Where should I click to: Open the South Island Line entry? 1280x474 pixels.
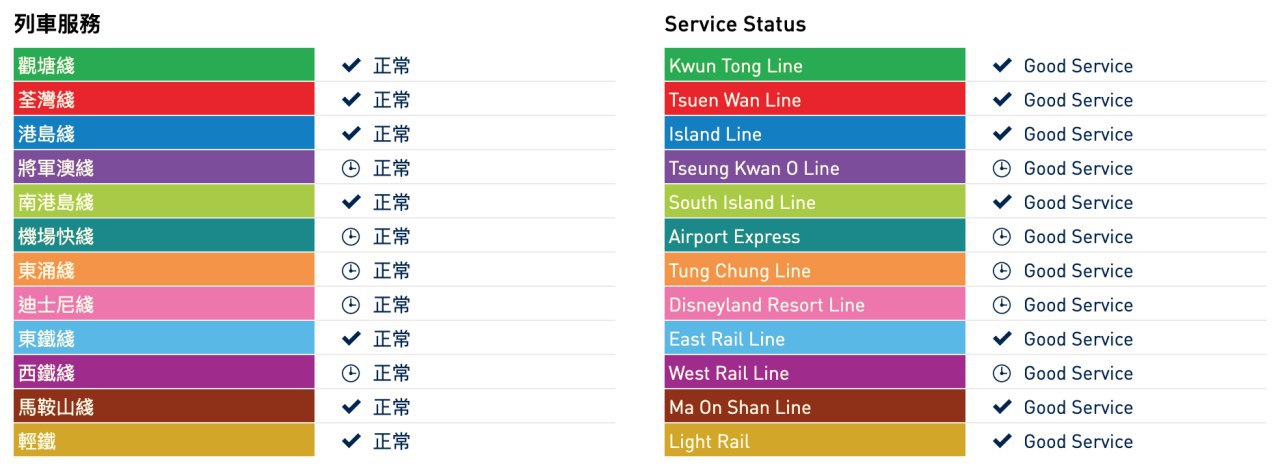pos(815,202)
